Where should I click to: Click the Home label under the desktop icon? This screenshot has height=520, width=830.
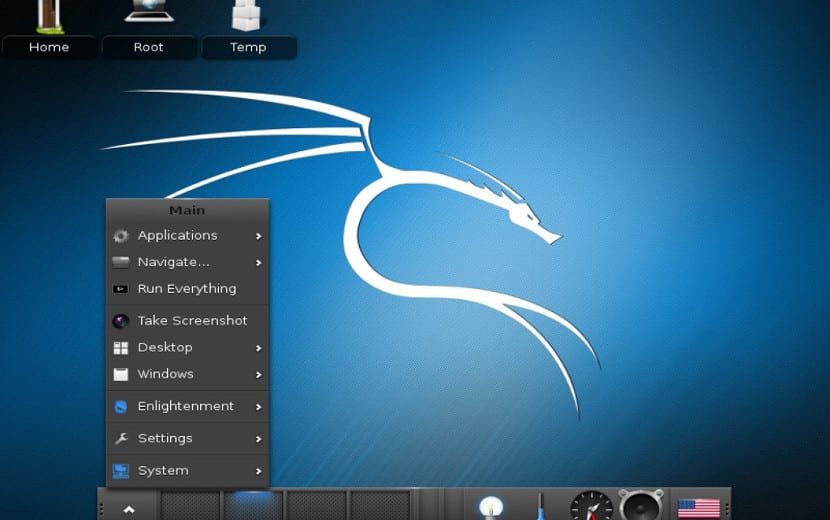point(49,47)
